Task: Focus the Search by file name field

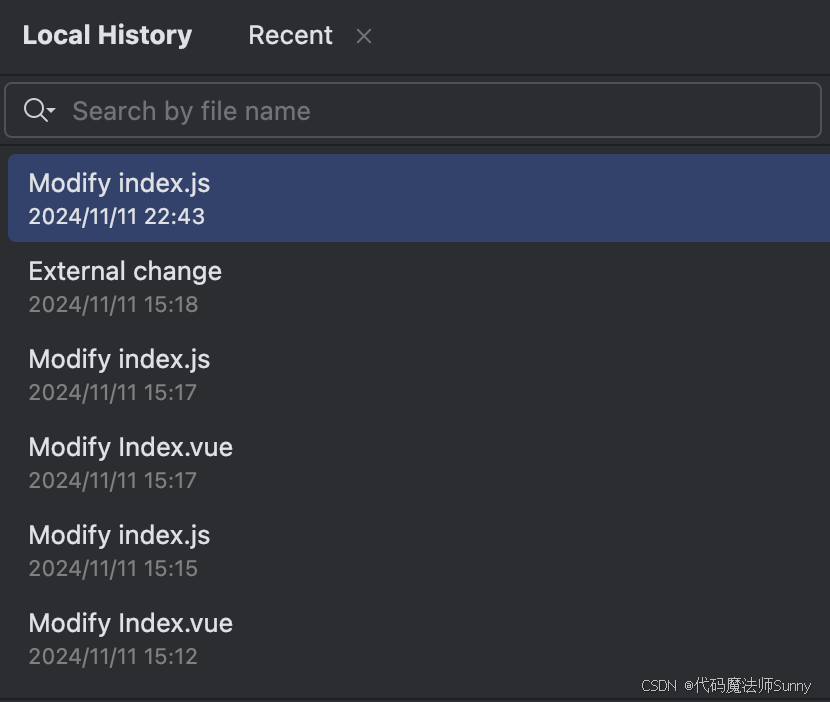Action: point(413,110)
